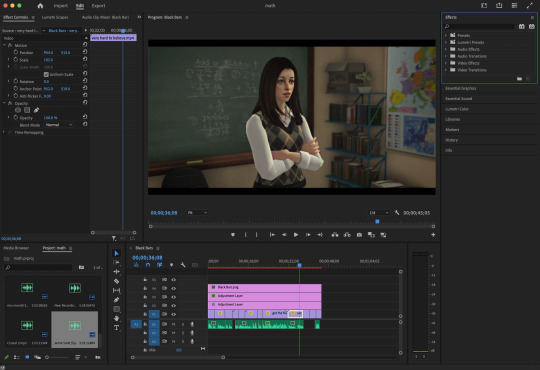Select the Ripple Edit tool
Image resolution: width=540 pixels, height=370 pixels.
[116, 272]
